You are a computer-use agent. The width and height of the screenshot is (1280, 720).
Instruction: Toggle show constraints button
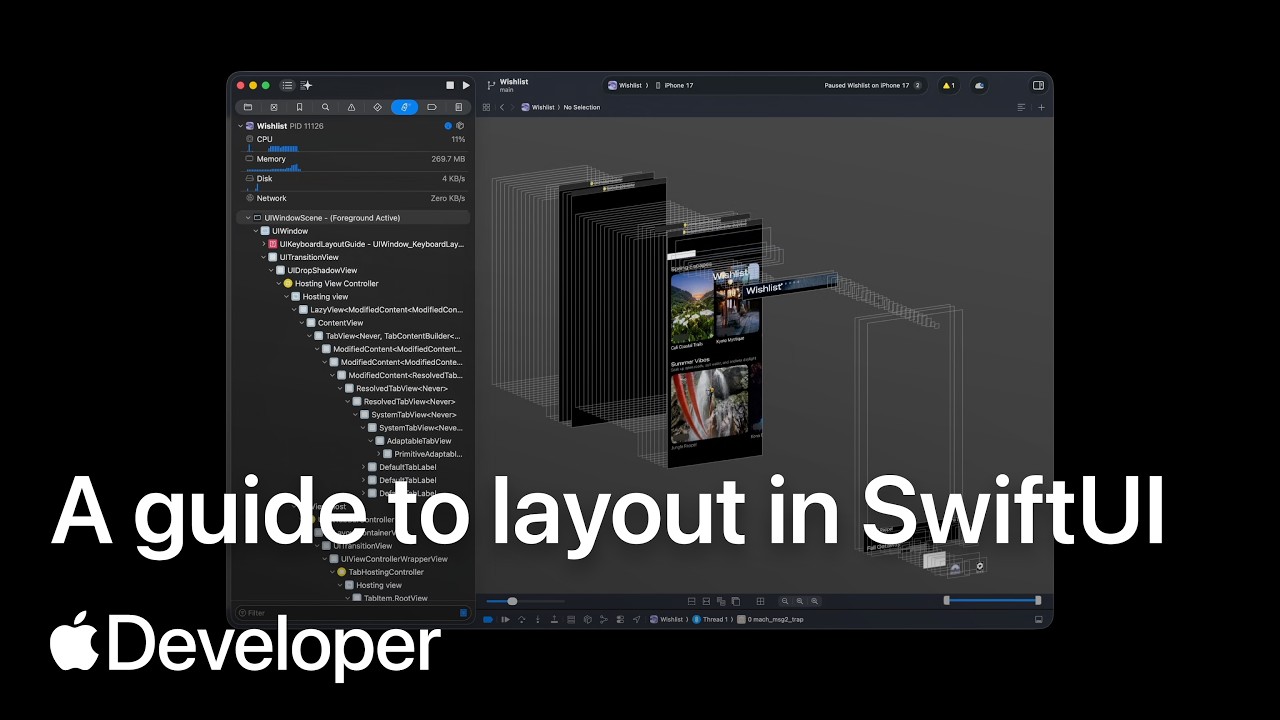coord(706,601)
